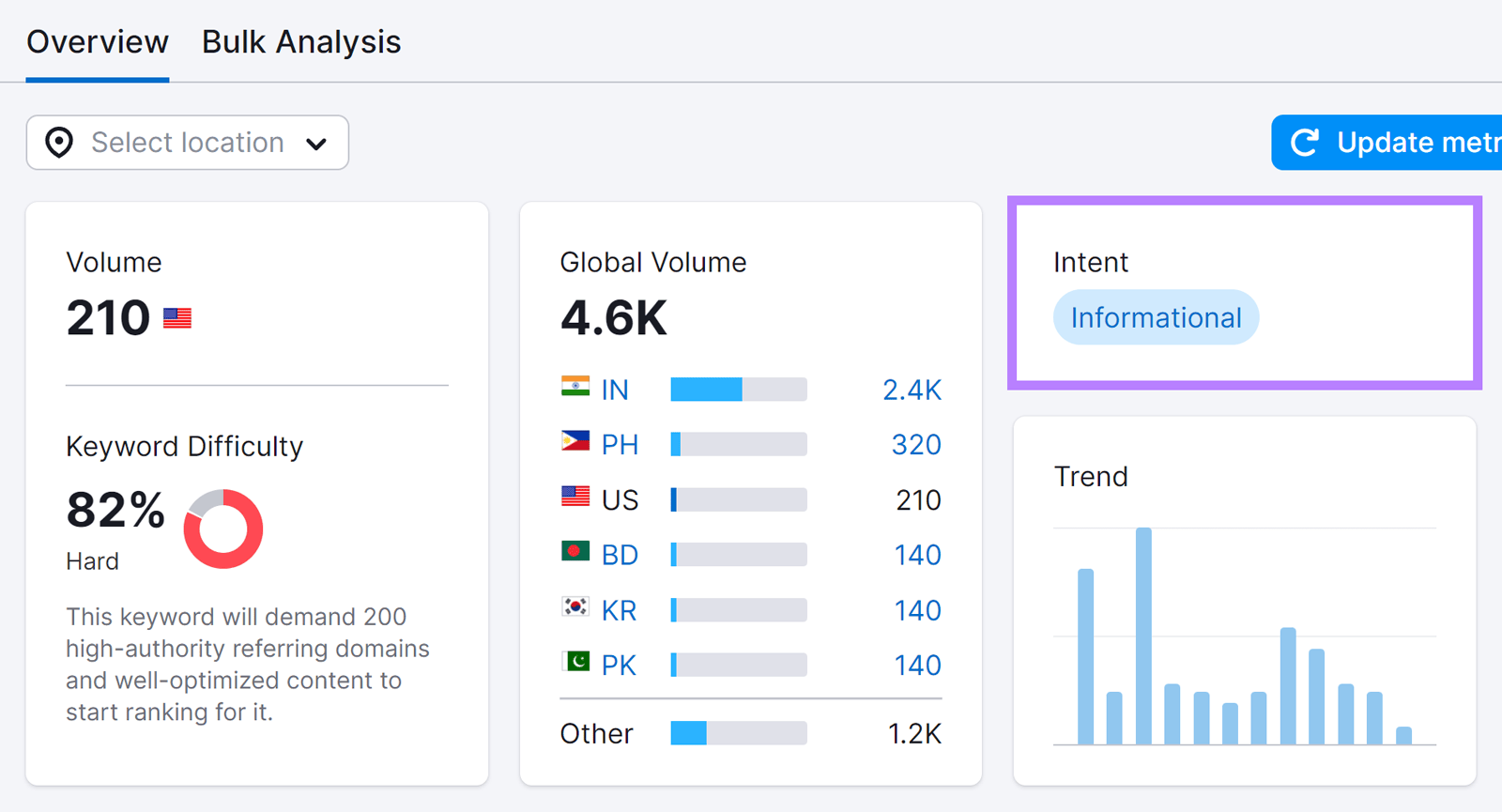
Task: Click the Intent card heading
Action: click(1091, 262)
